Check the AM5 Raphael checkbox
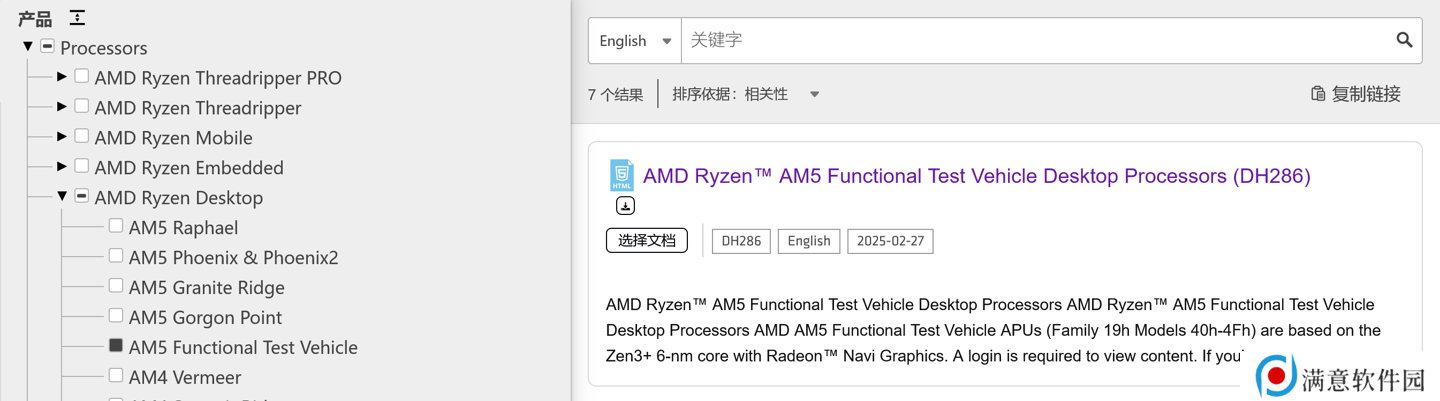The width and height of the screenshot is (1440, 401). tap(116, 226)
